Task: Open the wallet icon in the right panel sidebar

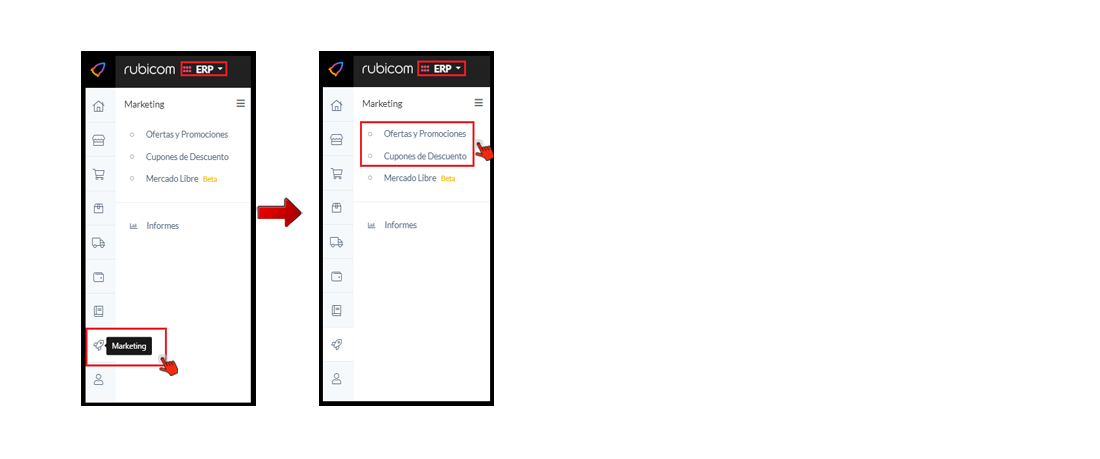Action: [336, 276]
